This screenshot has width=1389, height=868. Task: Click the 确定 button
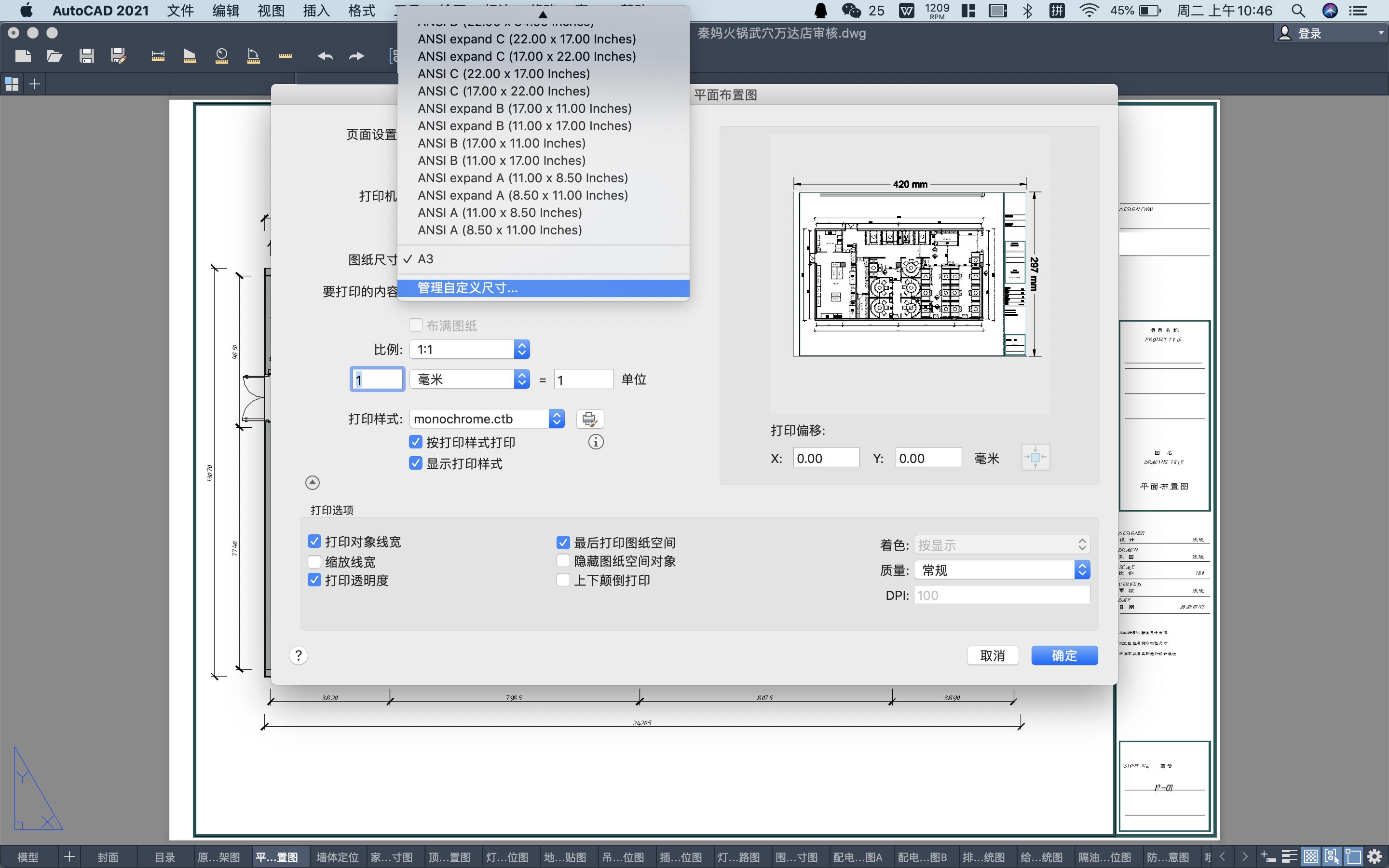(x=1064, y=655)
